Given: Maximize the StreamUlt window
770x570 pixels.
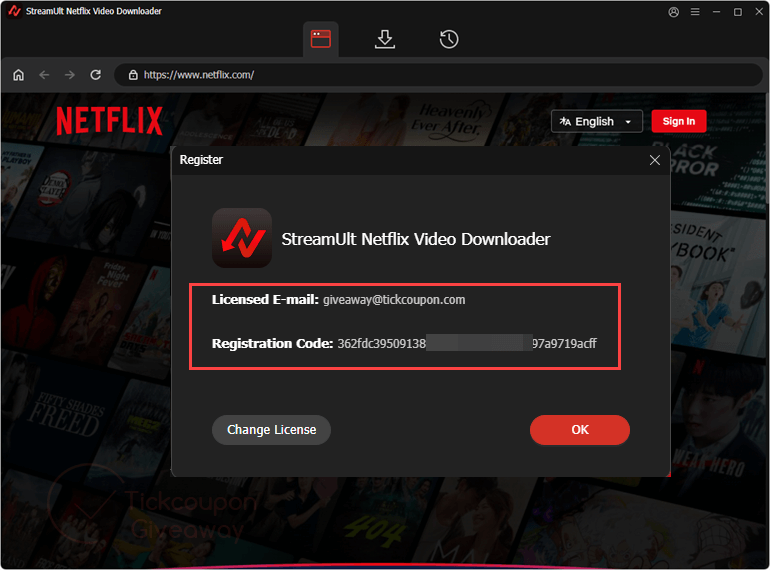Looking at the screenshot, I should point(738,12).
